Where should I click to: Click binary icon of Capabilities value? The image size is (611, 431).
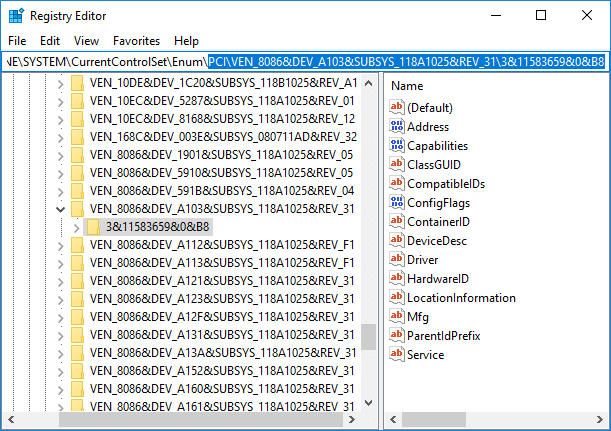tap(397, 145)
